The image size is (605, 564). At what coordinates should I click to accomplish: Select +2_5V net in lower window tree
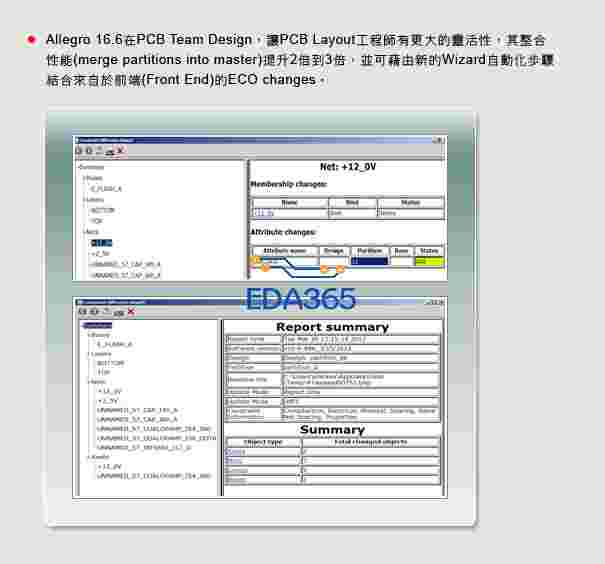(x=108, y=401)
